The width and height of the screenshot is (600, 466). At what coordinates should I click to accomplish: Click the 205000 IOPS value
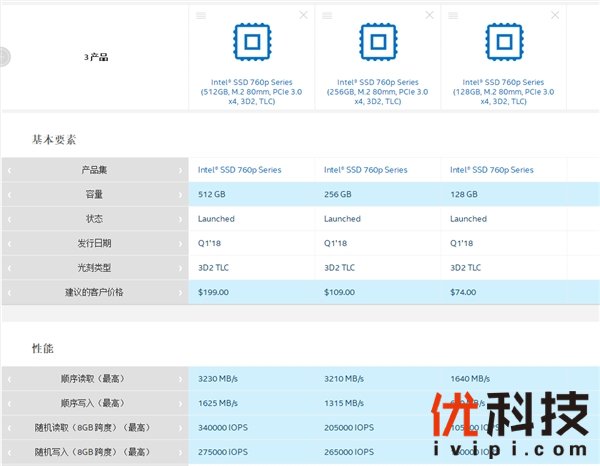[x=349, y=428]
